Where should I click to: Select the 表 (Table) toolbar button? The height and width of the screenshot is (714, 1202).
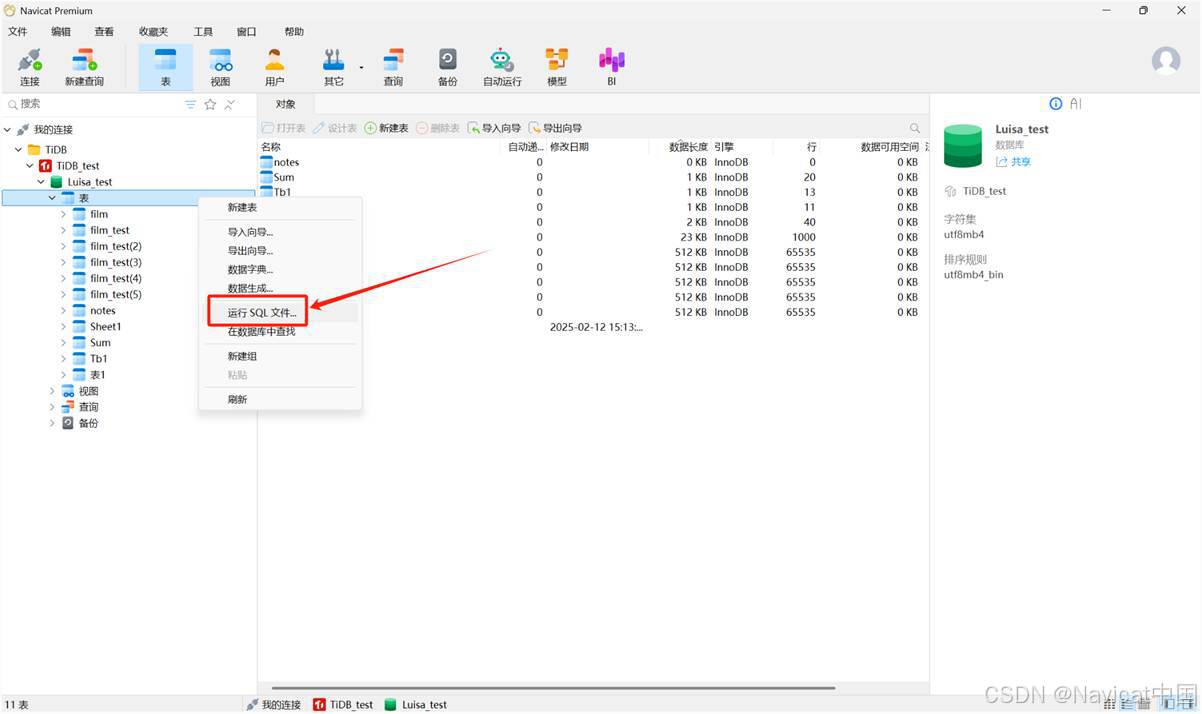(x=166, y=67)
